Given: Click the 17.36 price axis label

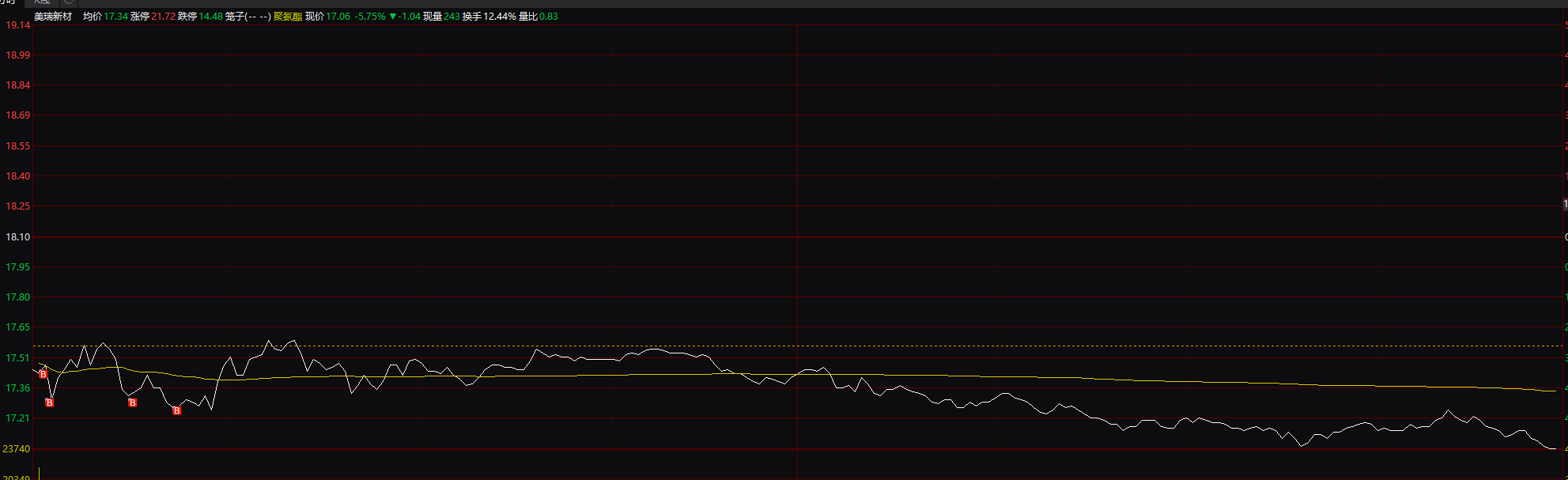Looking at the screenshot, I should (x=18, y=388).
